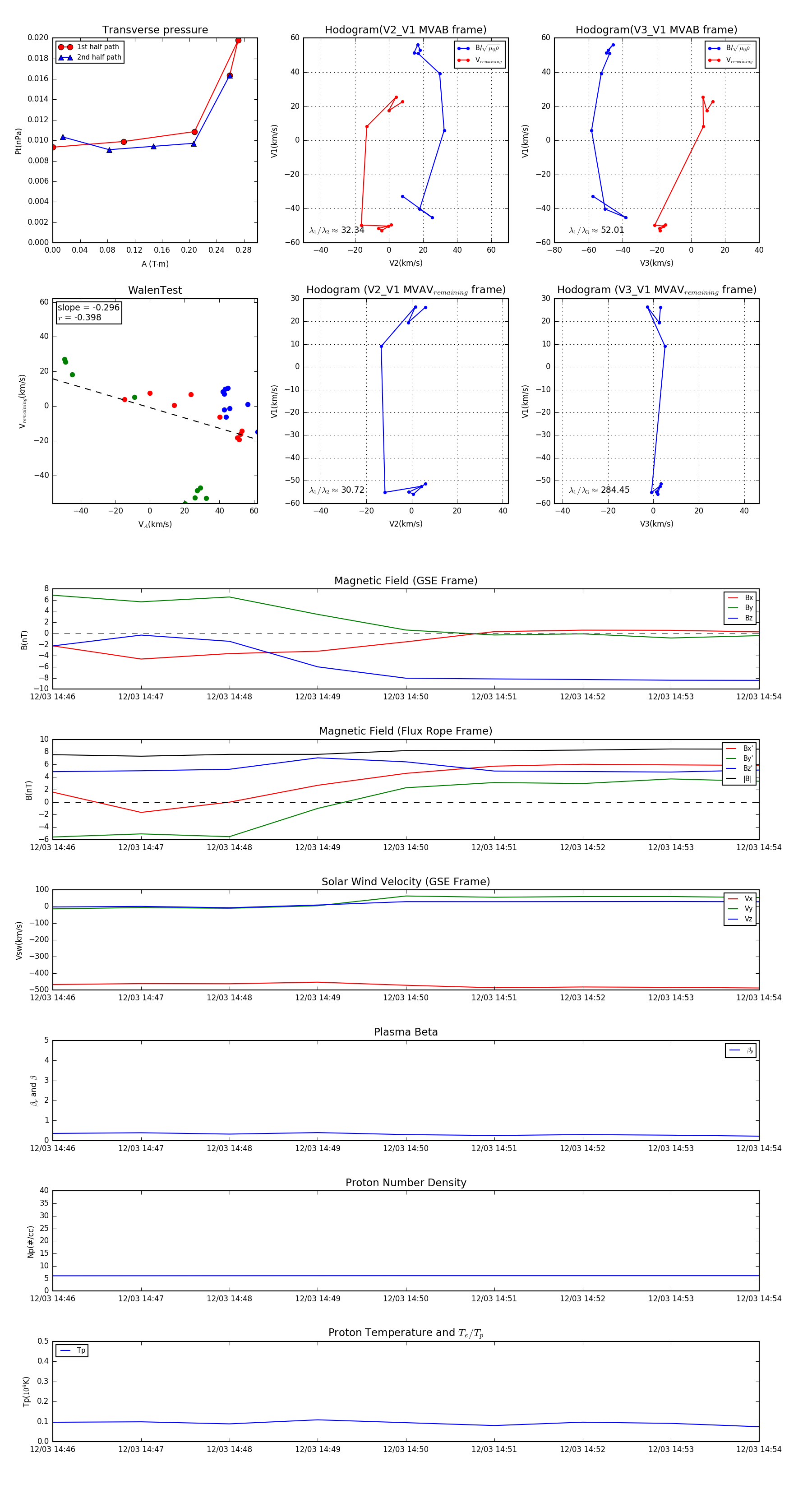Select the Bx' legend entry in Flux Rope plot
This screenshot has height=1489, width=812.
739,748
